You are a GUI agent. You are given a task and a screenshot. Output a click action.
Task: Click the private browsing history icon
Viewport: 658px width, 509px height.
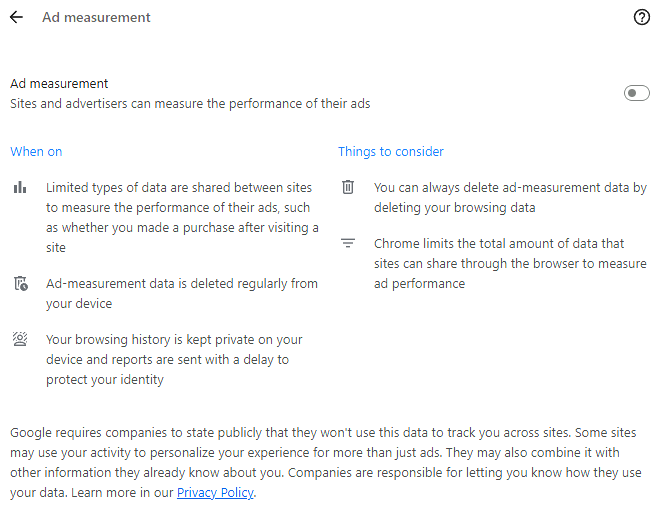20,340
